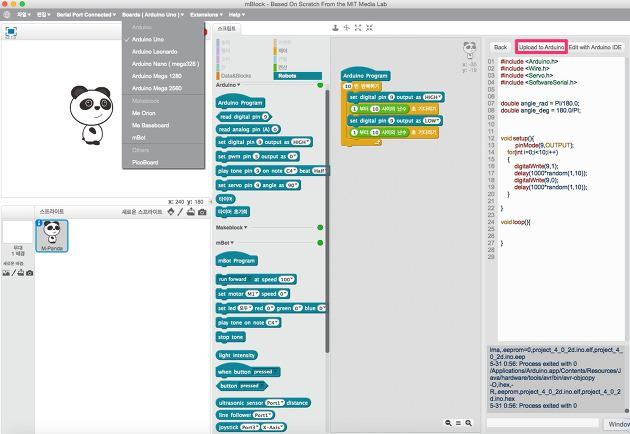Click the mBot Program block in palette
Image resolution: width=630 pixels, height=434 pixels.
(237, 260)
